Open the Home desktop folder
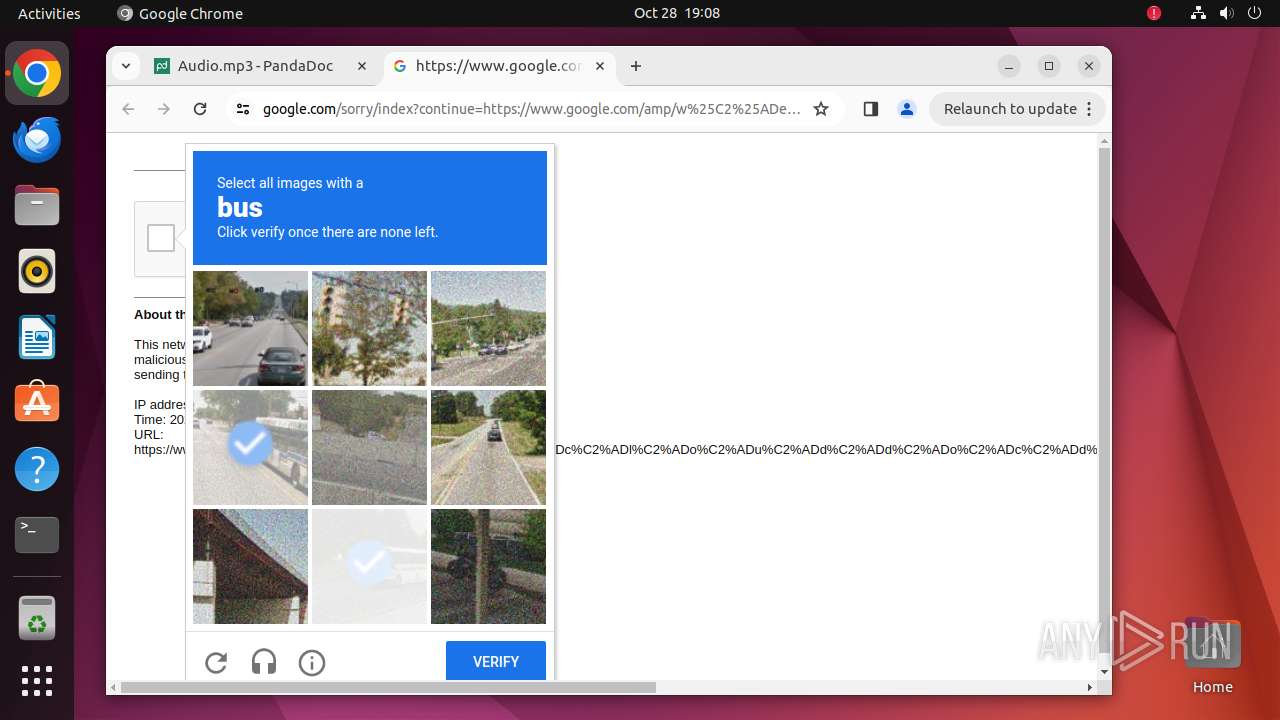The height and width of the screenshot is (720, 1280). pos(1212,655)
